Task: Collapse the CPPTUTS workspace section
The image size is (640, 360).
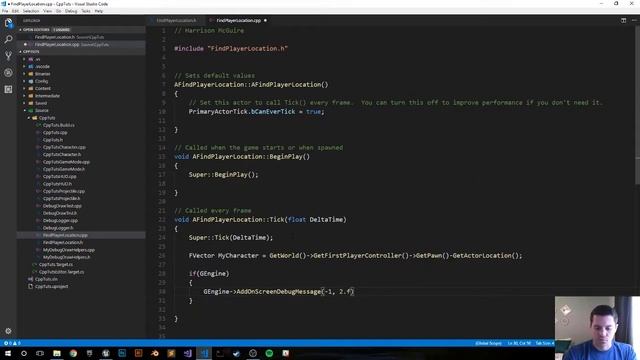Action: [x=31, y=52]
